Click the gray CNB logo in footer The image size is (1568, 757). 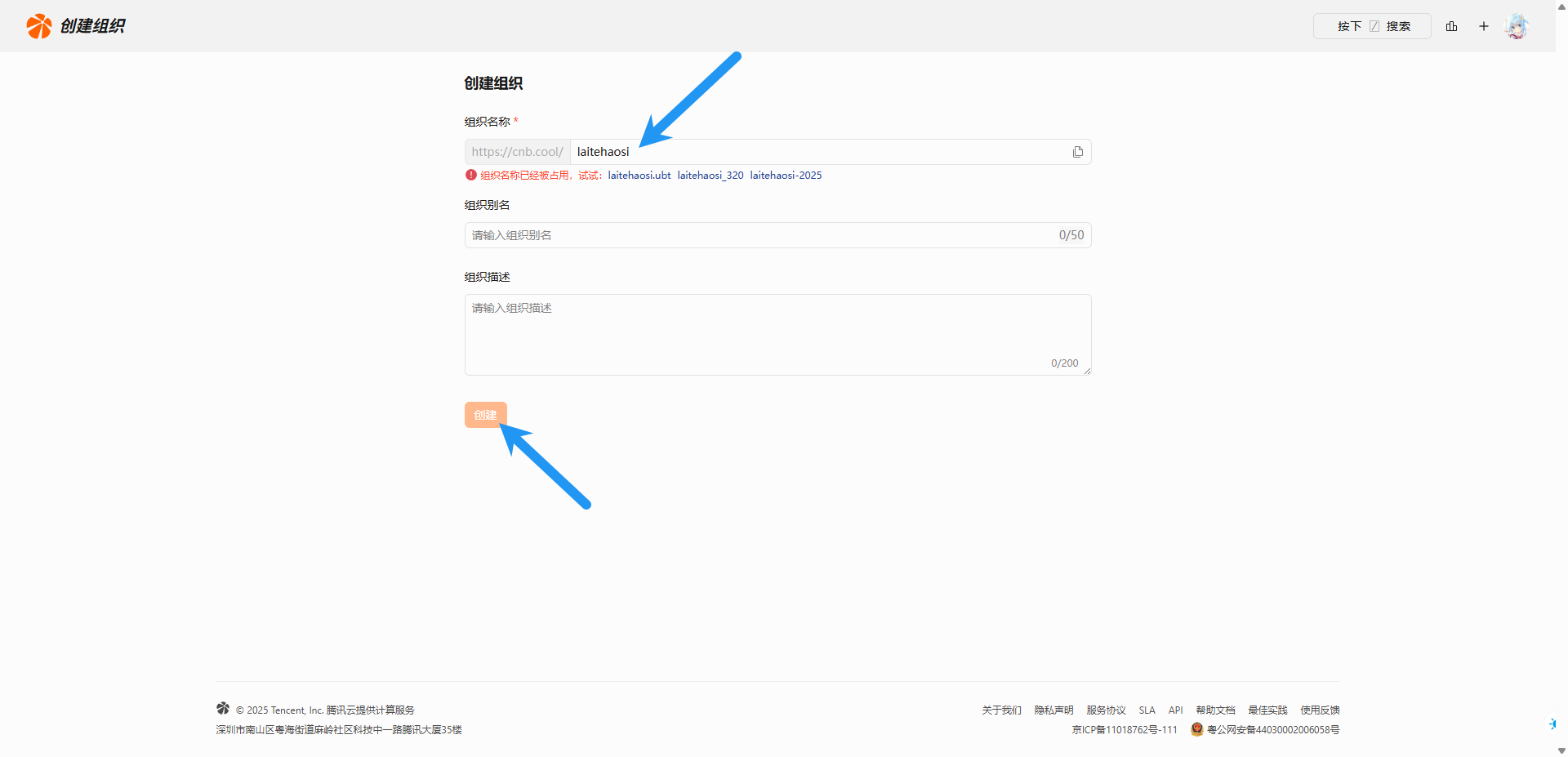(x=223, y=709)
